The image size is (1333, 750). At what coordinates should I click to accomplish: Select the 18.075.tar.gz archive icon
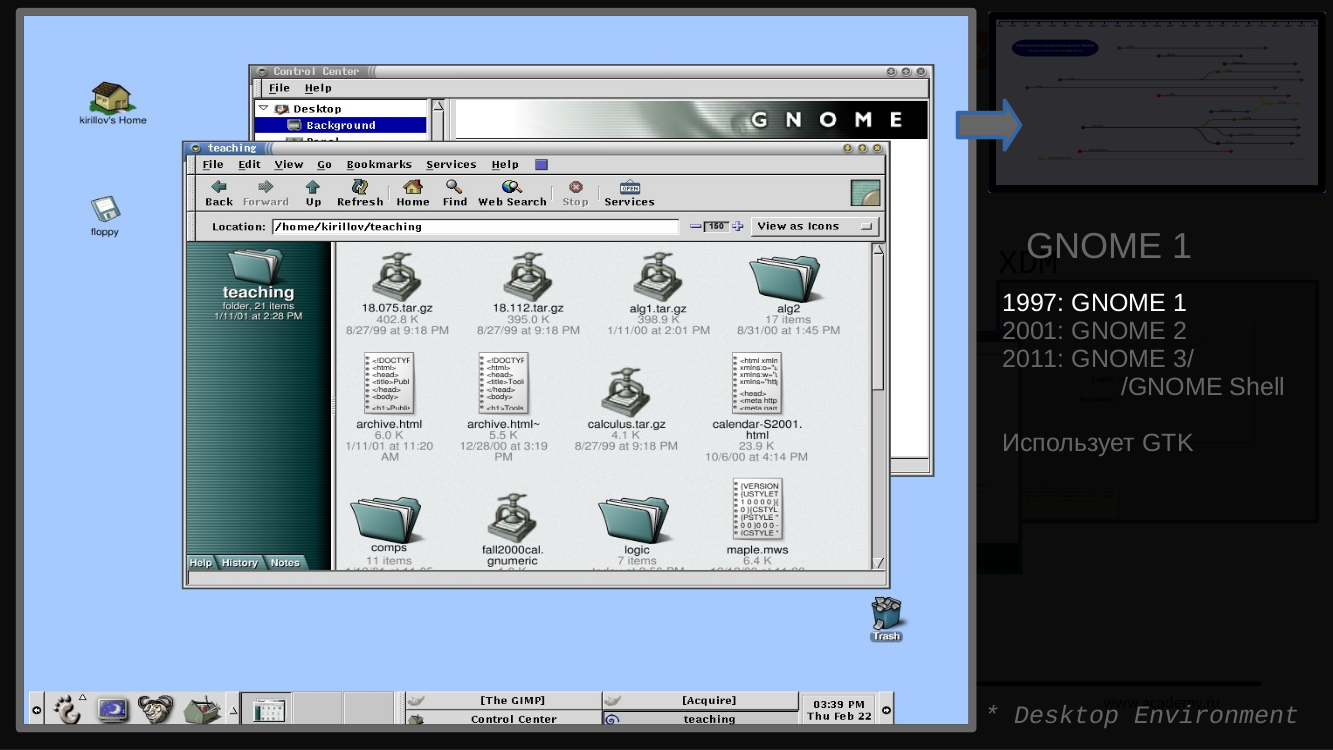(x=397, y=276)
